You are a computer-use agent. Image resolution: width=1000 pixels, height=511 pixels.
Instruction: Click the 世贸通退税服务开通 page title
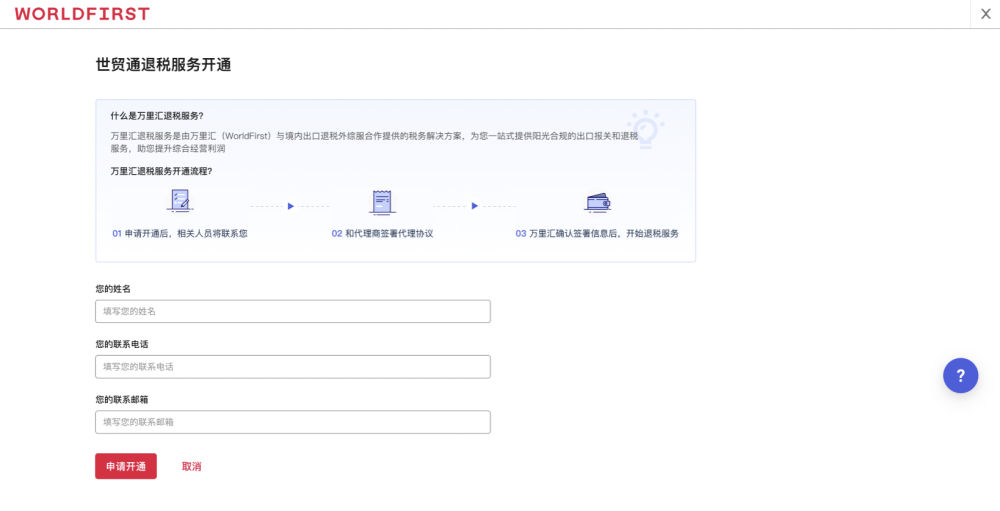tap(163, 65)
